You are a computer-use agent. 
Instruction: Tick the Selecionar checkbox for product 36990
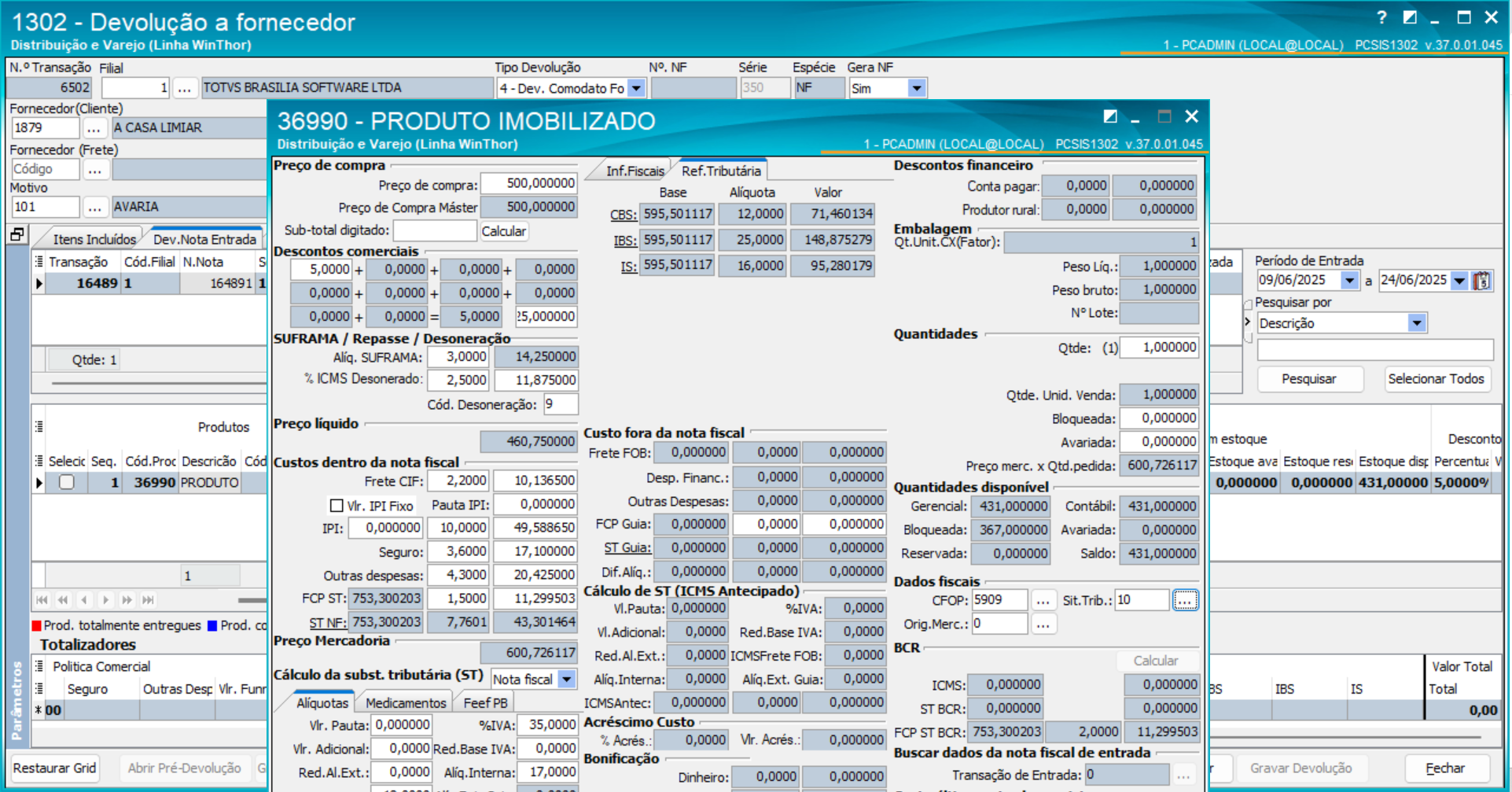pos(67,482)
